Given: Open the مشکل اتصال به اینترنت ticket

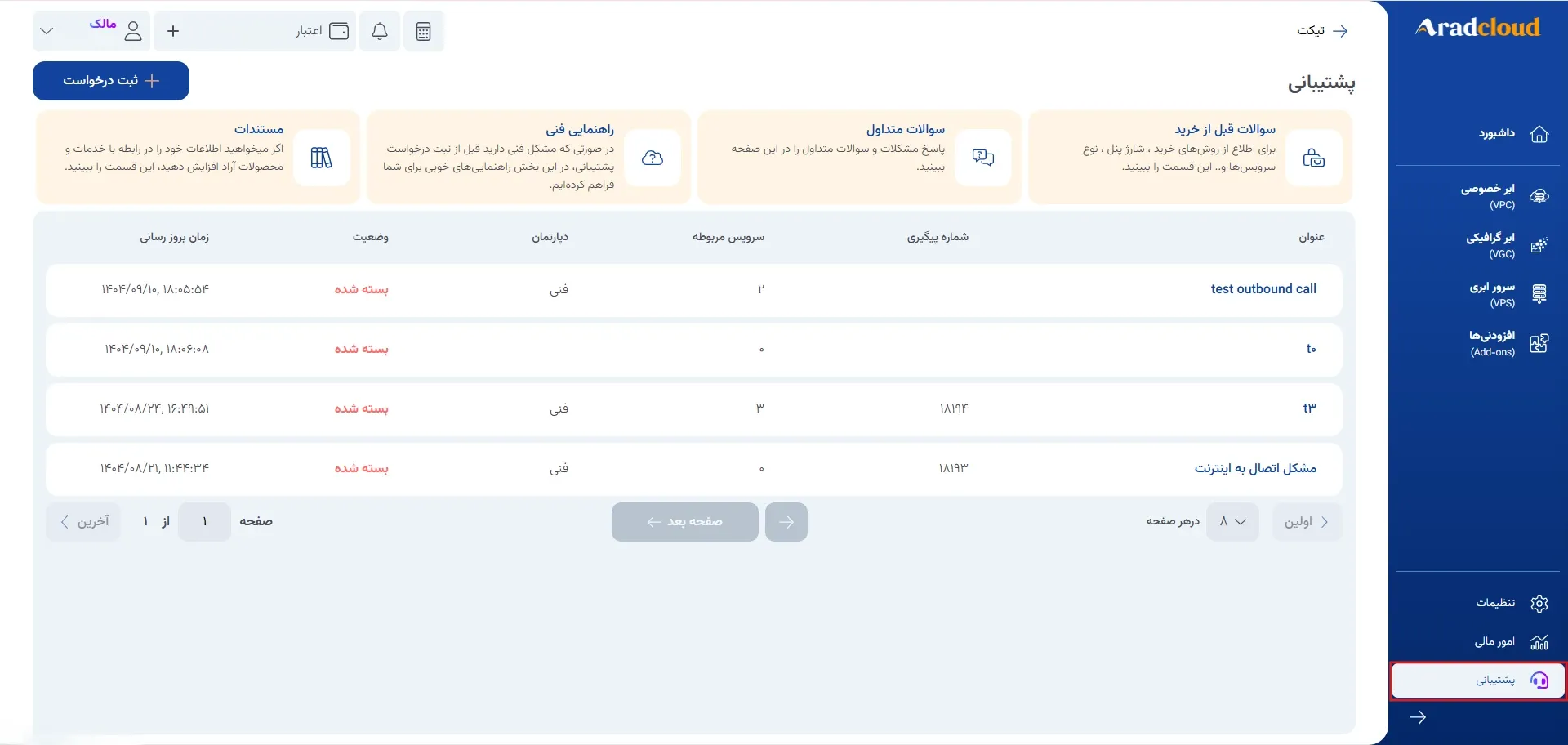Looking at the screenshot, I should point(1255,468).
